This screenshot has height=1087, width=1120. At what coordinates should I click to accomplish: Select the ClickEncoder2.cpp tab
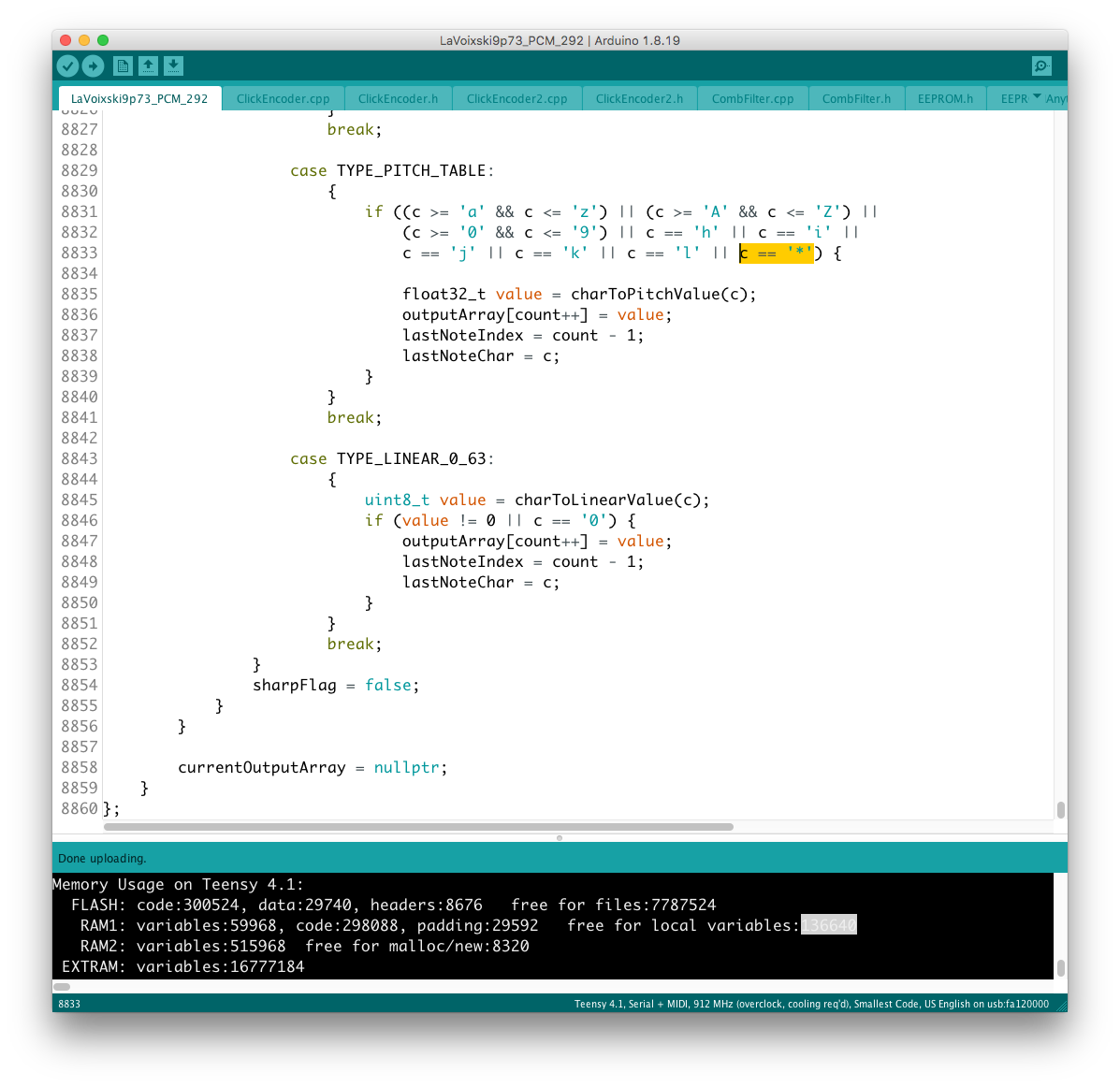point(516,98)
